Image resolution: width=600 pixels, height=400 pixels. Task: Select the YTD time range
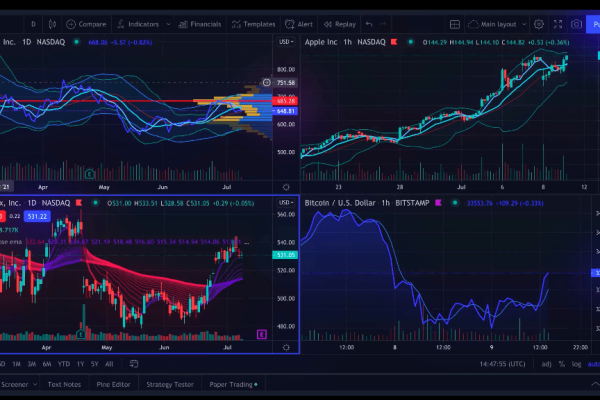pyautogui.click(x=64, y=364)
